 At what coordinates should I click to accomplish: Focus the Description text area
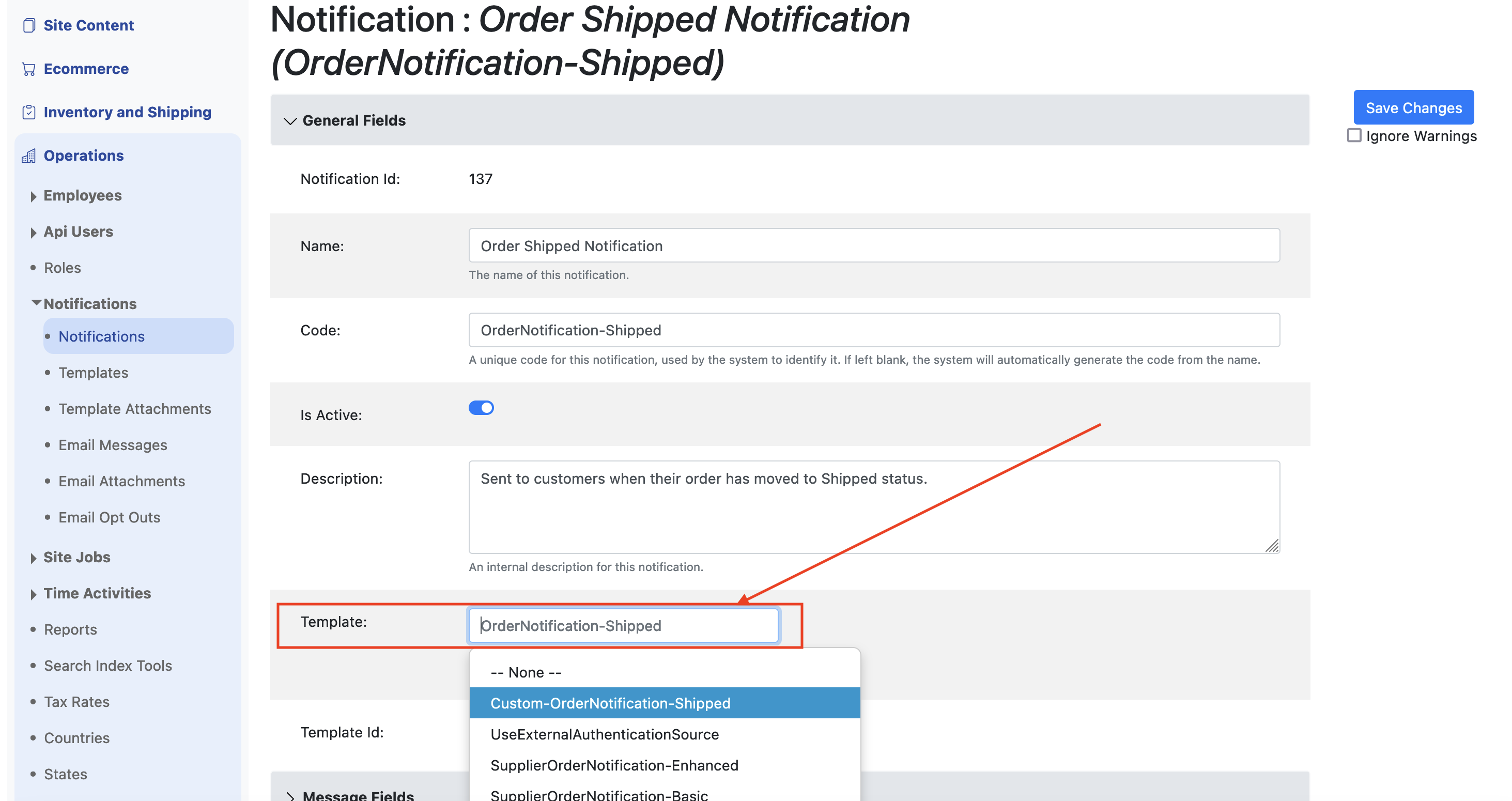pos(874,507)
